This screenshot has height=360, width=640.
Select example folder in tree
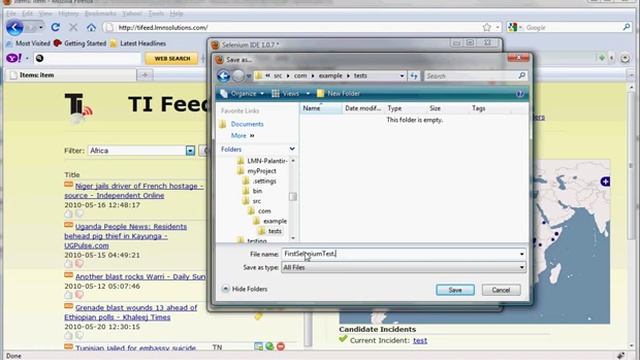pyautogui.click(x=275, y=221)
